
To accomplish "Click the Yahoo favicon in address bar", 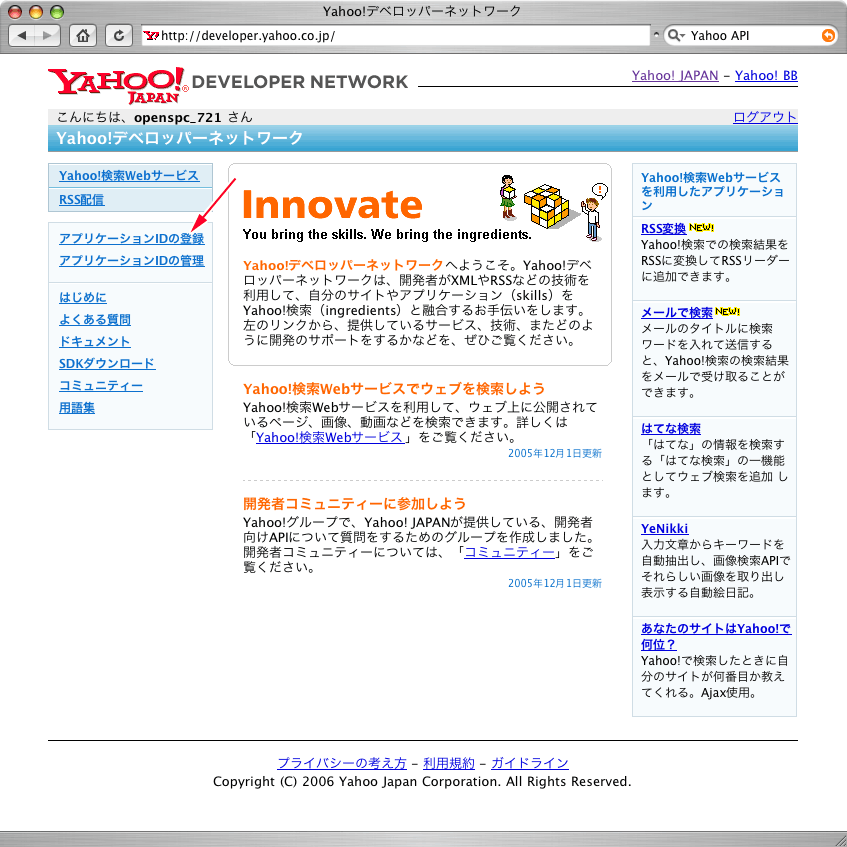I will pyautogui.click(x=151, y=36).
